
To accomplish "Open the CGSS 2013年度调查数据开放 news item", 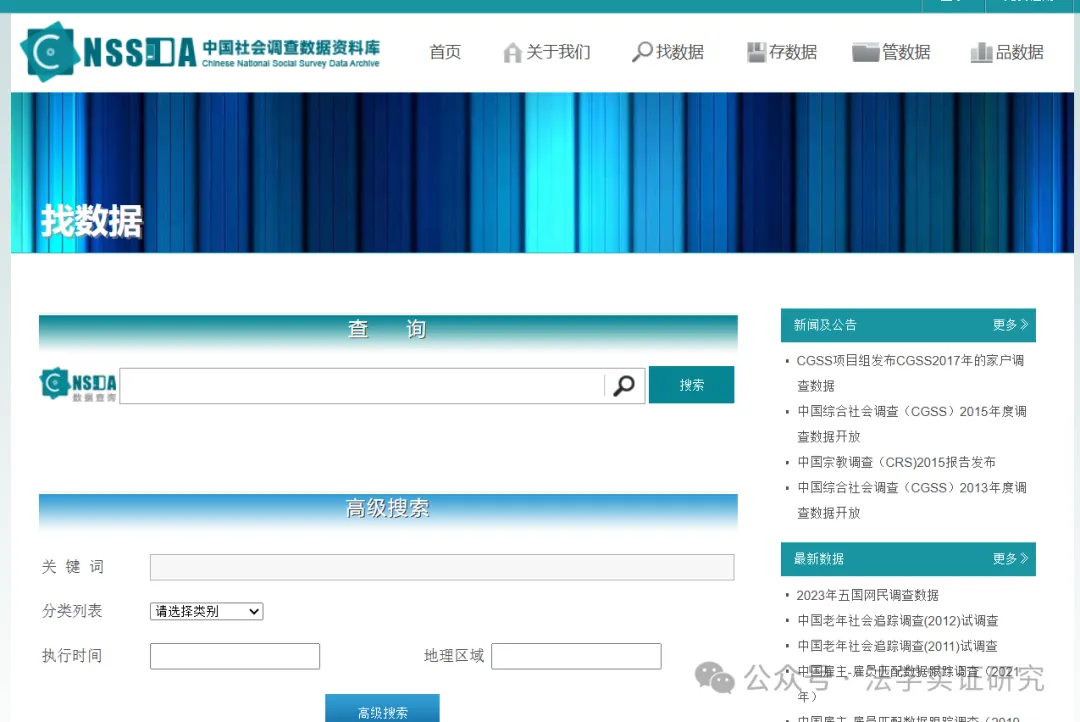I will [x=911, y=500].
